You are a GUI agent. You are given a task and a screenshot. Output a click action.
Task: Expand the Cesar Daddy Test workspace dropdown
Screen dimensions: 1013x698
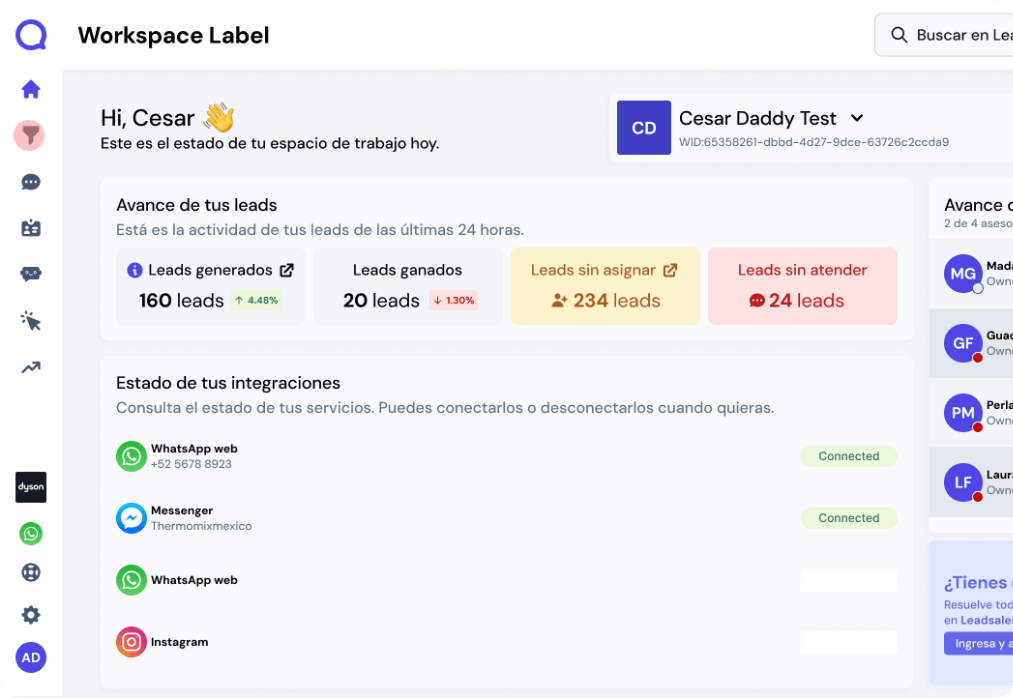857,118
